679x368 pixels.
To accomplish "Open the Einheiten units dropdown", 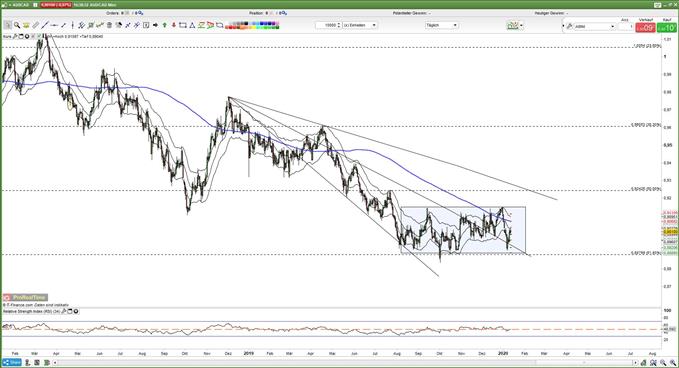I will 360,25.
